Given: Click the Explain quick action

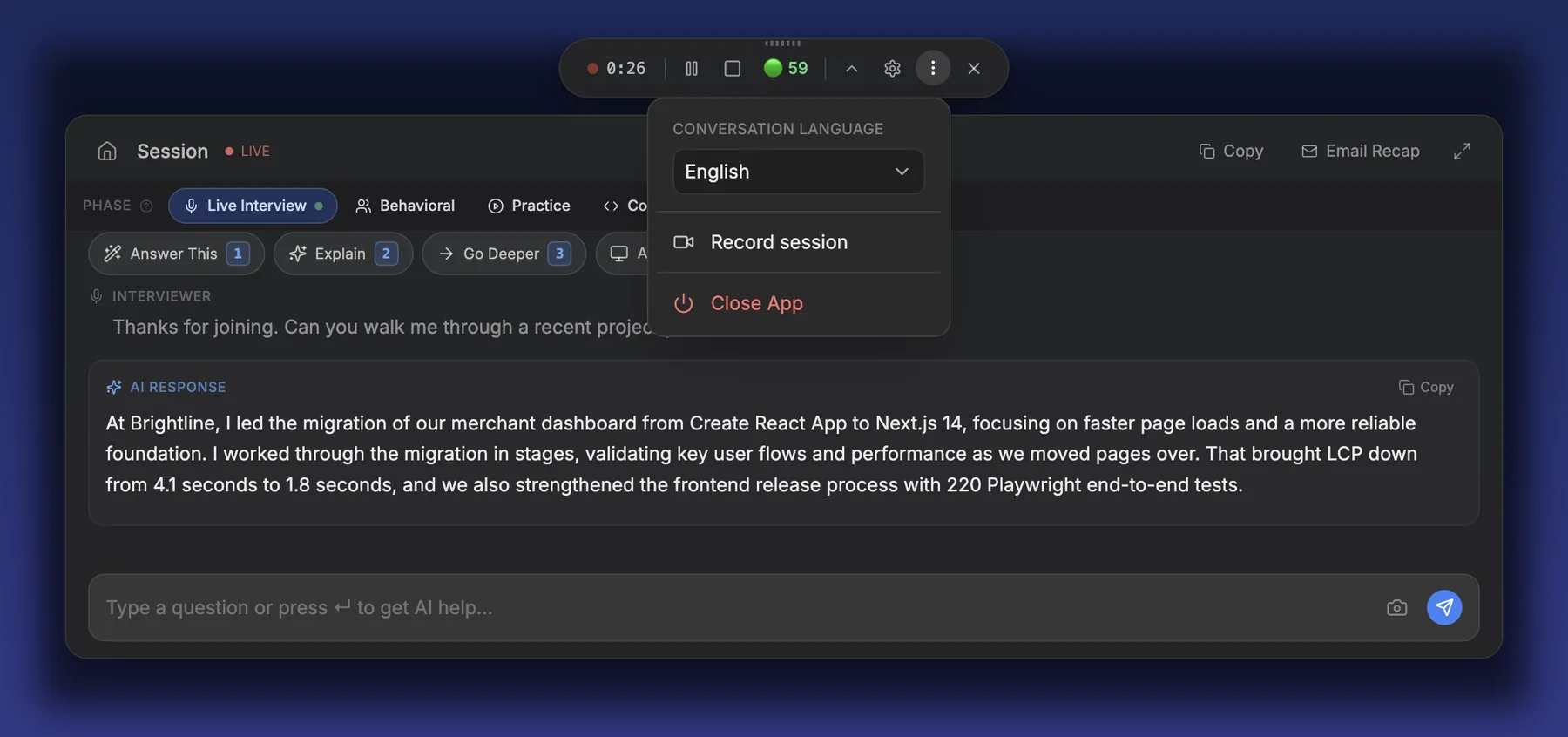Looking at the screenshot, I should 343,254.
